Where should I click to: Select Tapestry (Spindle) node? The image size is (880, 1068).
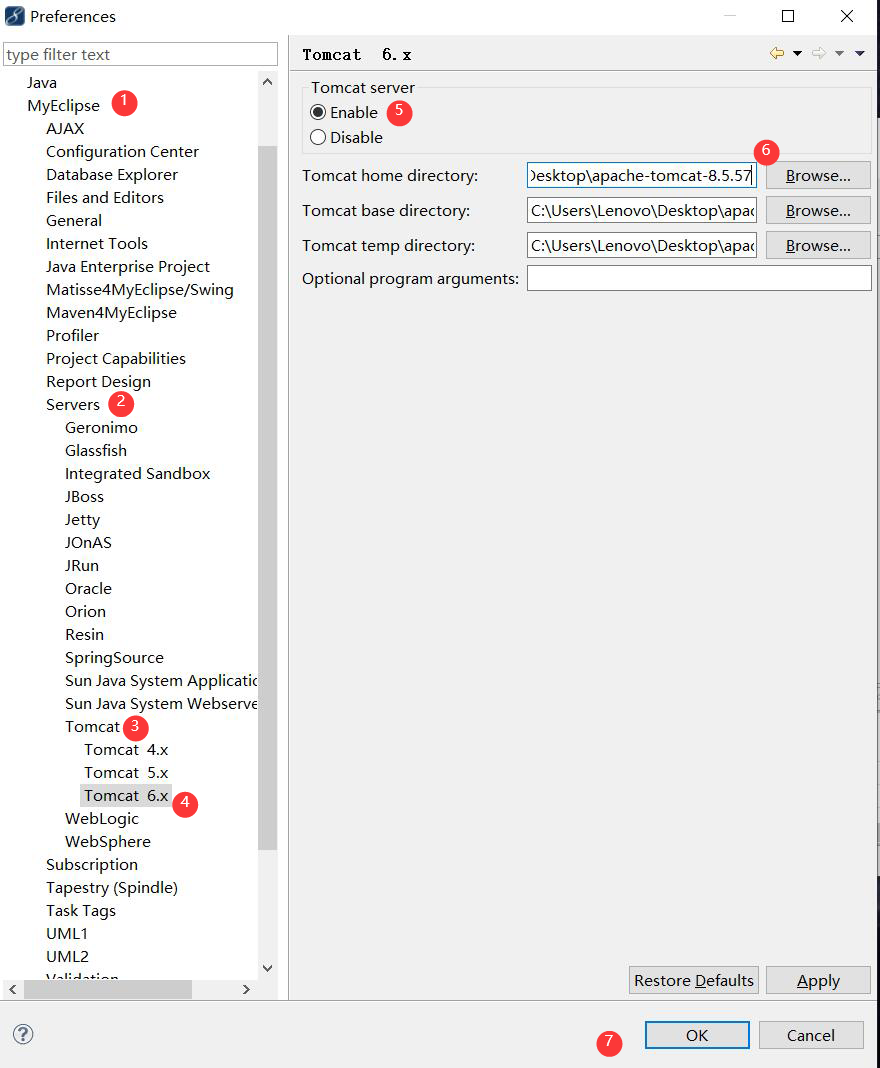pyautogui.click(x=112, y=888)
